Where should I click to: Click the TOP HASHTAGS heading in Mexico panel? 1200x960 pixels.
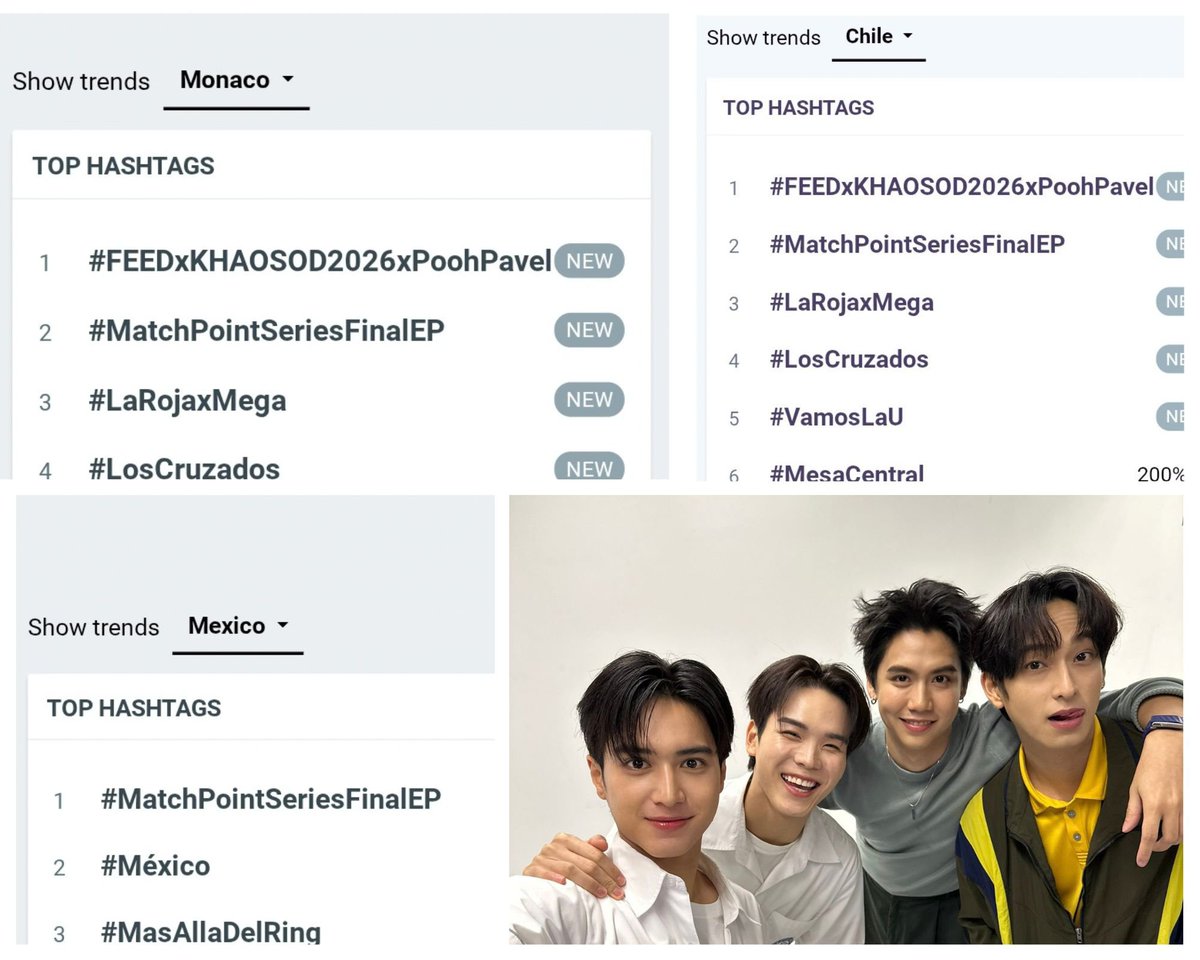pyautogui.click(x=134, y=708)
